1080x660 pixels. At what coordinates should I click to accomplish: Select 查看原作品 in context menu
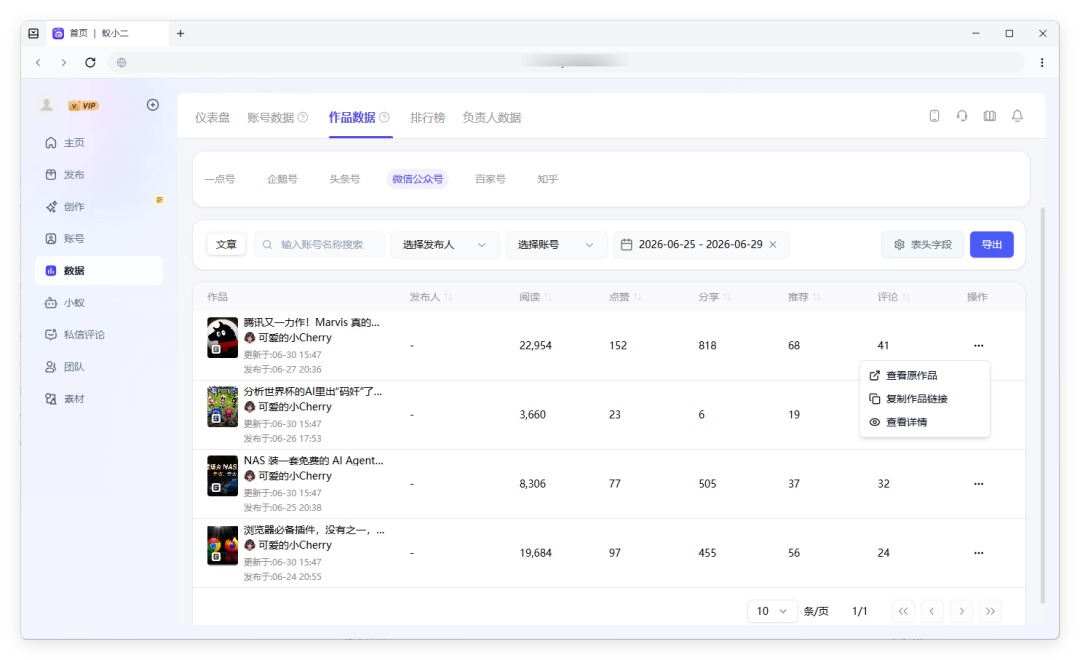(x=924, y=375)
